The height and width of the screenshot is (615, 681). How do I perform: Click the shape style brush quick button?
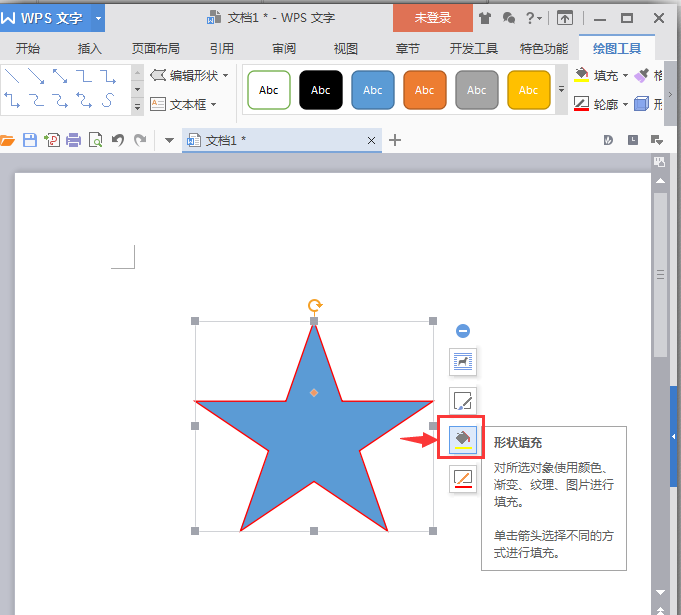[x=462, y=401]
